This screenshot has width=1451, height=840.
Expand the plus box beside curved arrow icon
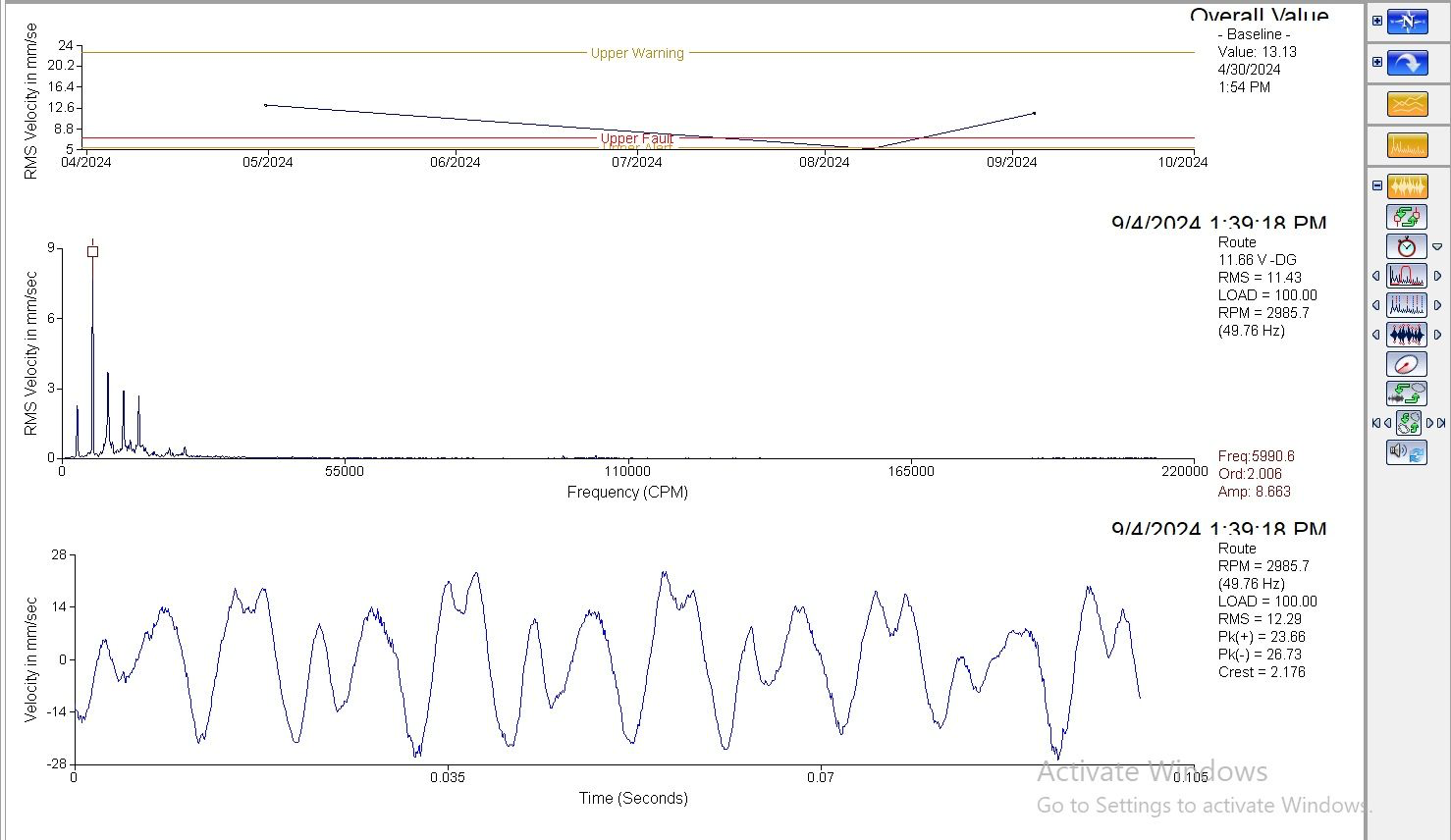[x=1377, y=62]
